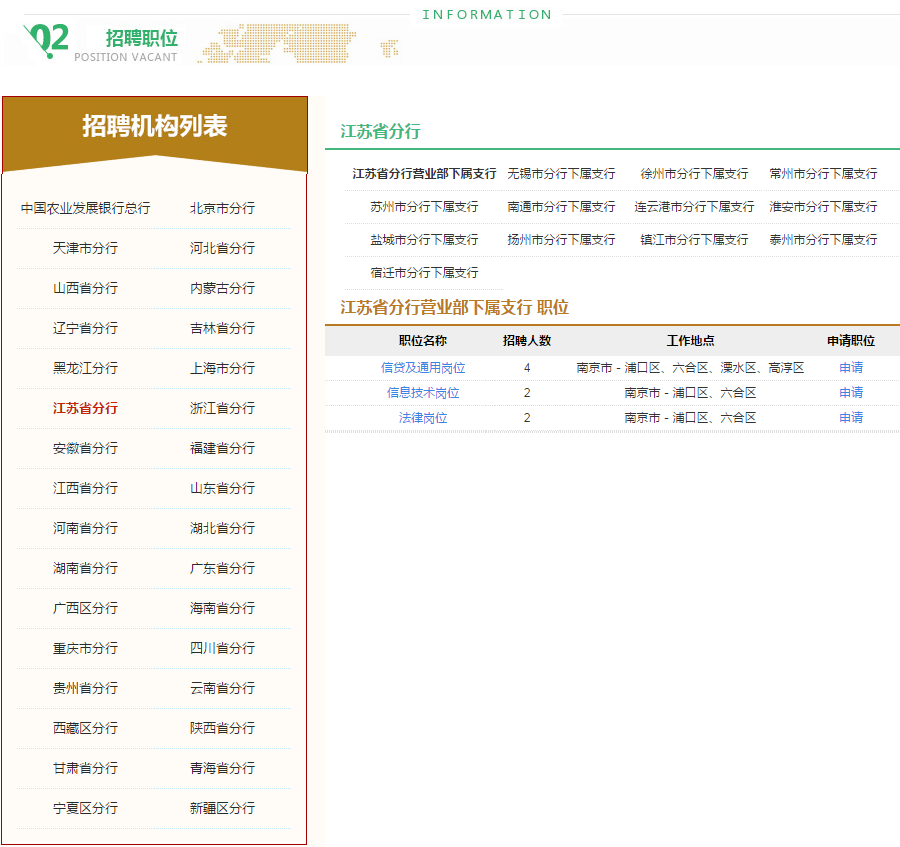Open 广东省分行 in the sidebar list
Image resolution: width=900 pixels, height=847 pixels.
pos(222,568)
